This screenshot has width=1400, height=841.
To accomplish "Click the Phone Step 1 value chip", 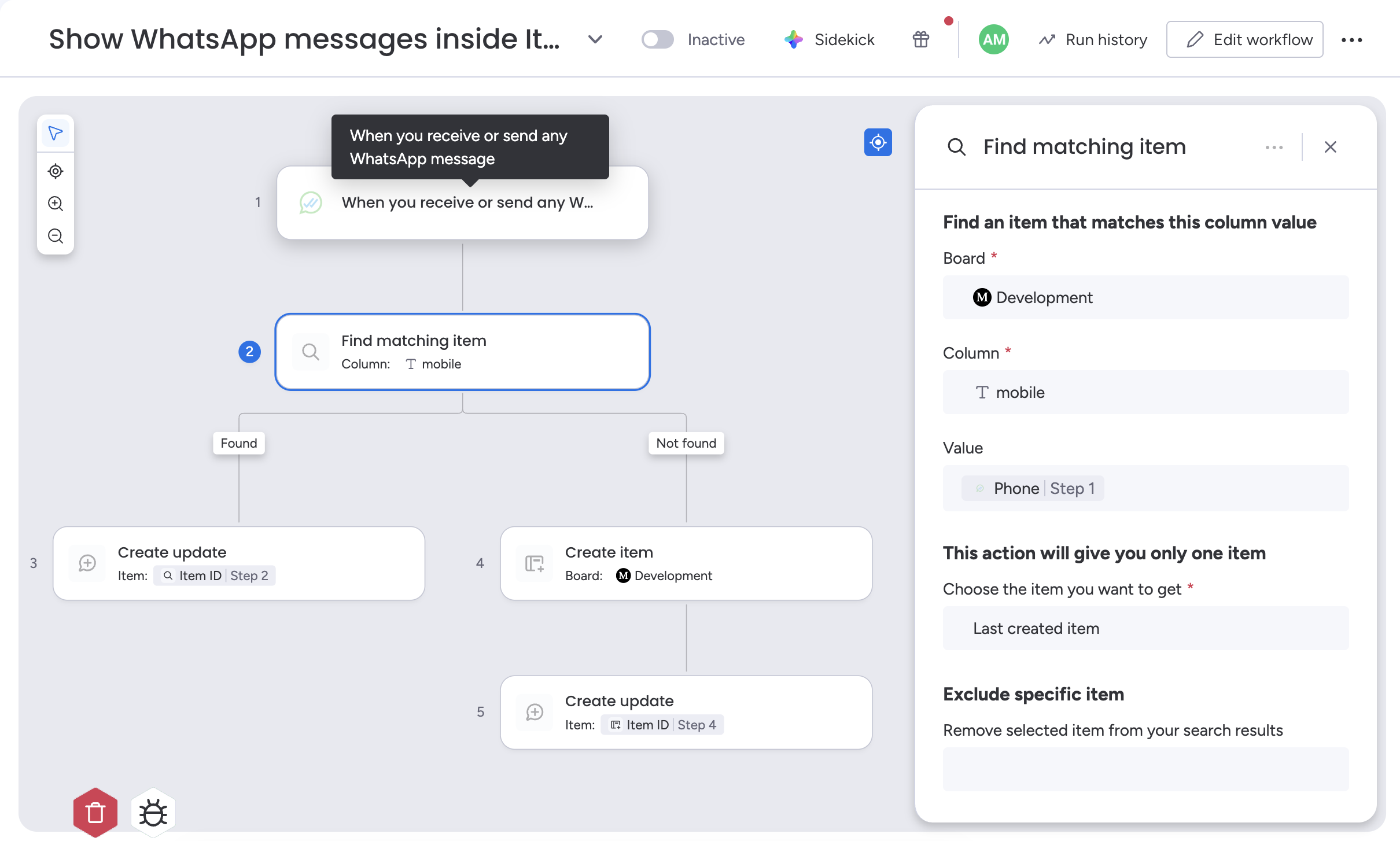I will tap(1033, 488).
